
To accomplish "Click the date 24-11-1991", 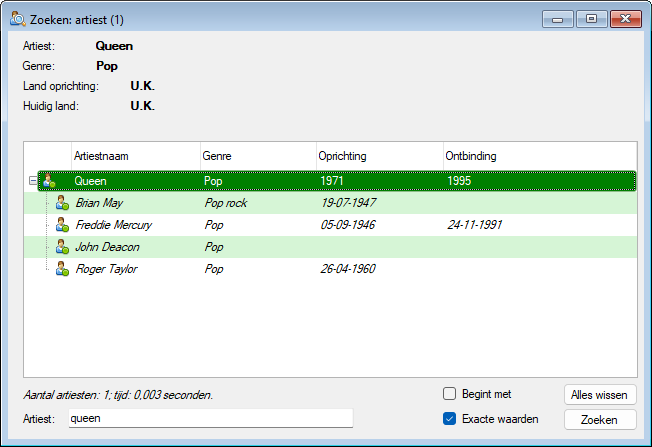I will click(474, 225).
